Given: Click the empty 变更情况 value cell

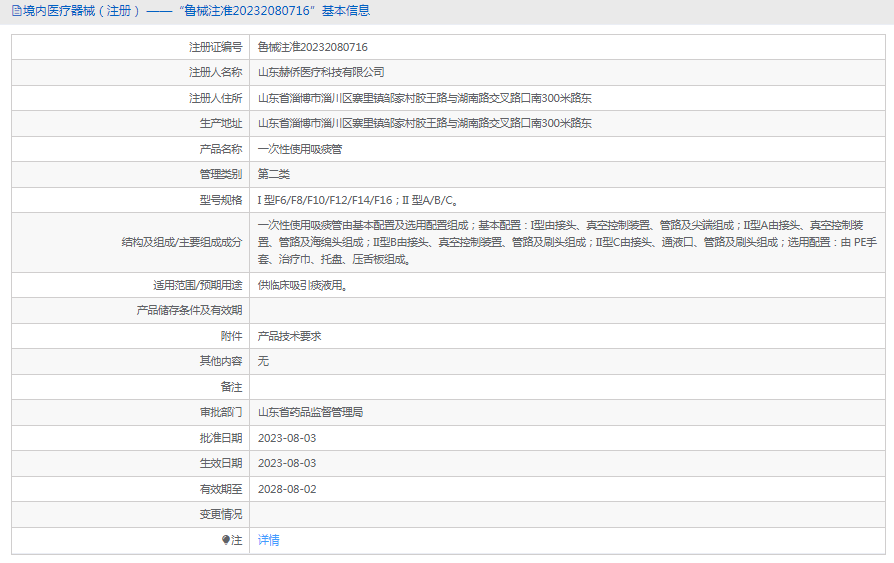Looking at the screenshot, I should pos(566,514).
